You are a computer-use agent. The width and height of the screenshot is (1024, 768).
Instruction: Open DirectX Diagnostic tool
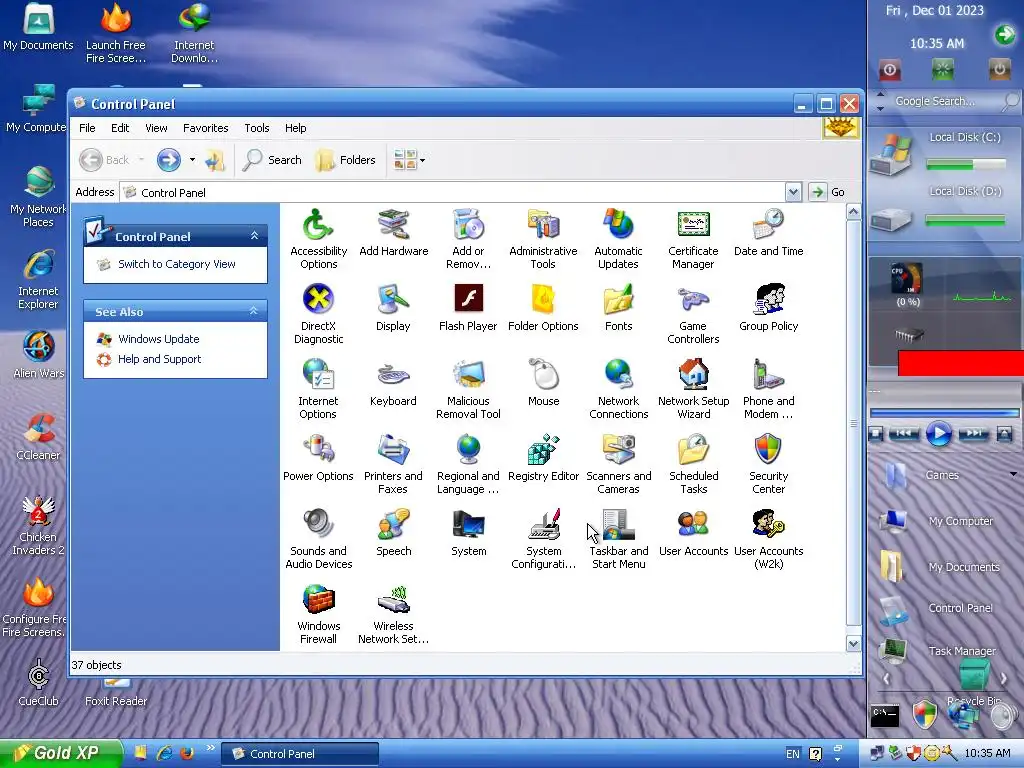pyautogui.click(x=318, y=314)
